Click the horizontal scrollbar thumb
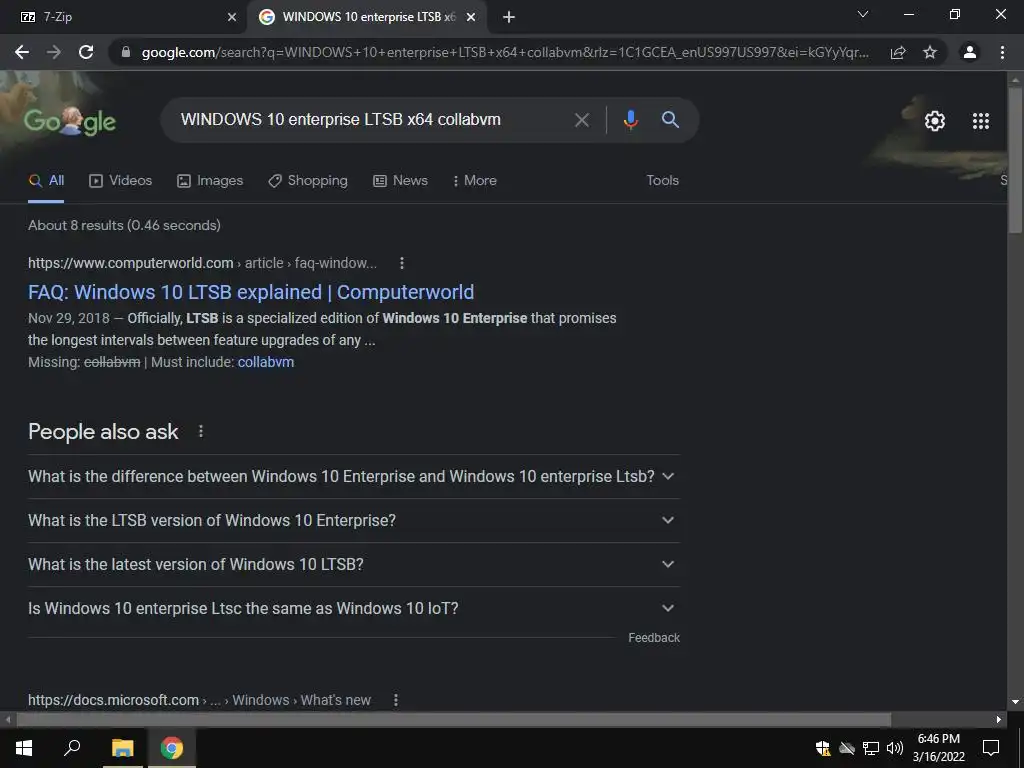 [x=454, y=720]
